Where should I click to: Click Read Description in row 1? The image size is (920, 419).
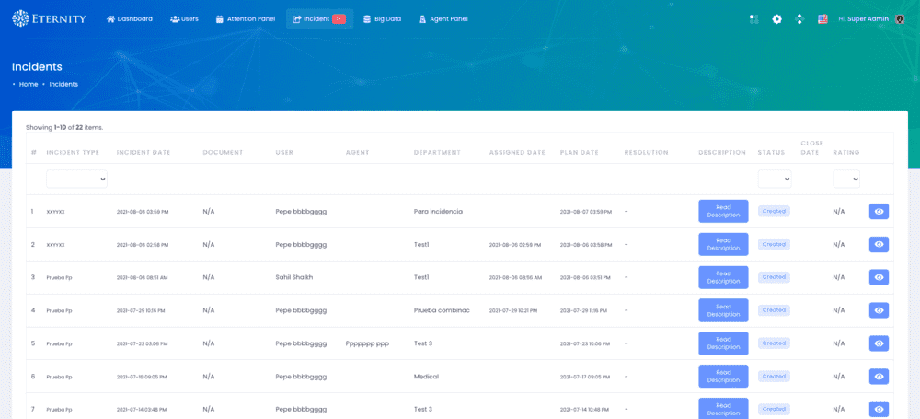coord(723,211)
